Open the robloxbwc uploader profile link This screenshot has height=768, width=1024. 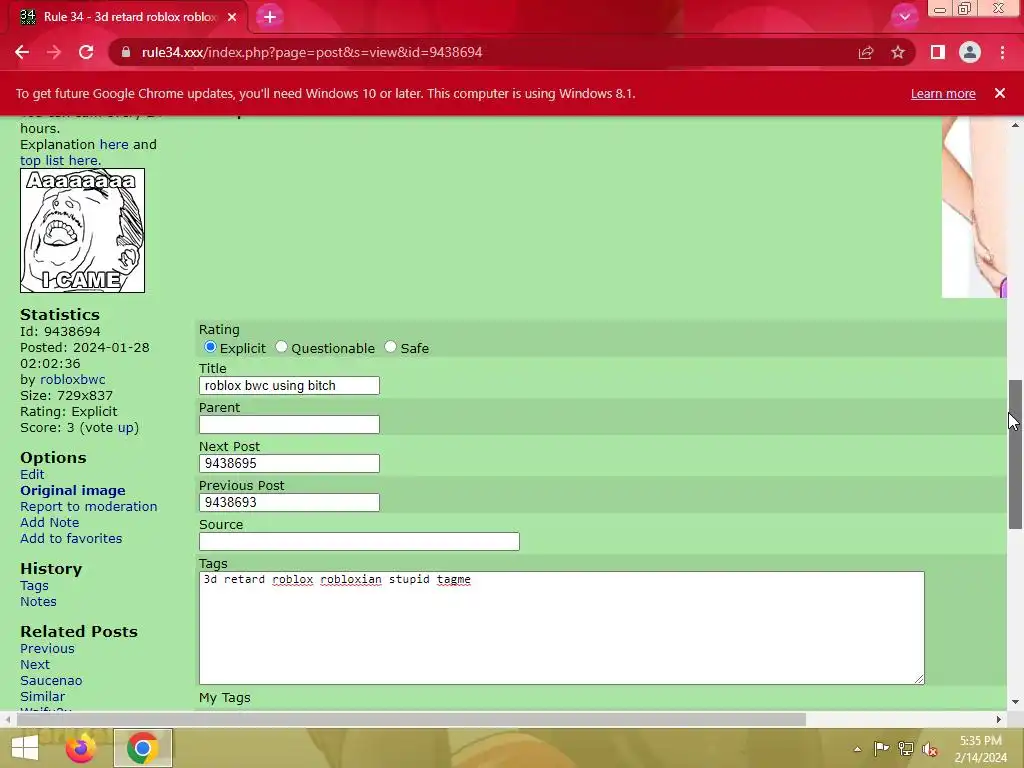click(72, 379)
